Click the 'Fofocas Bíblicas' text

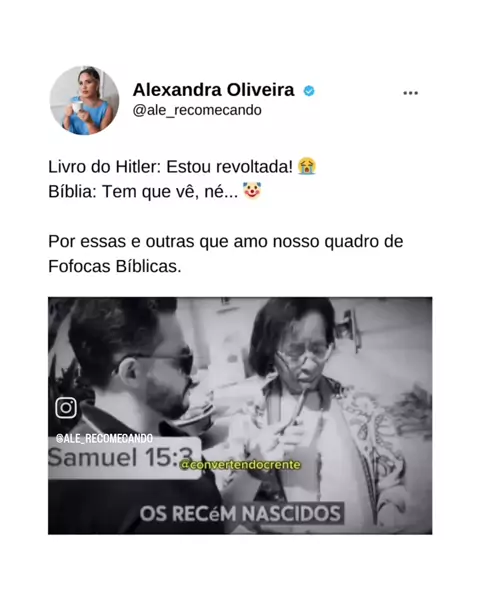click(x=115, y=266)
